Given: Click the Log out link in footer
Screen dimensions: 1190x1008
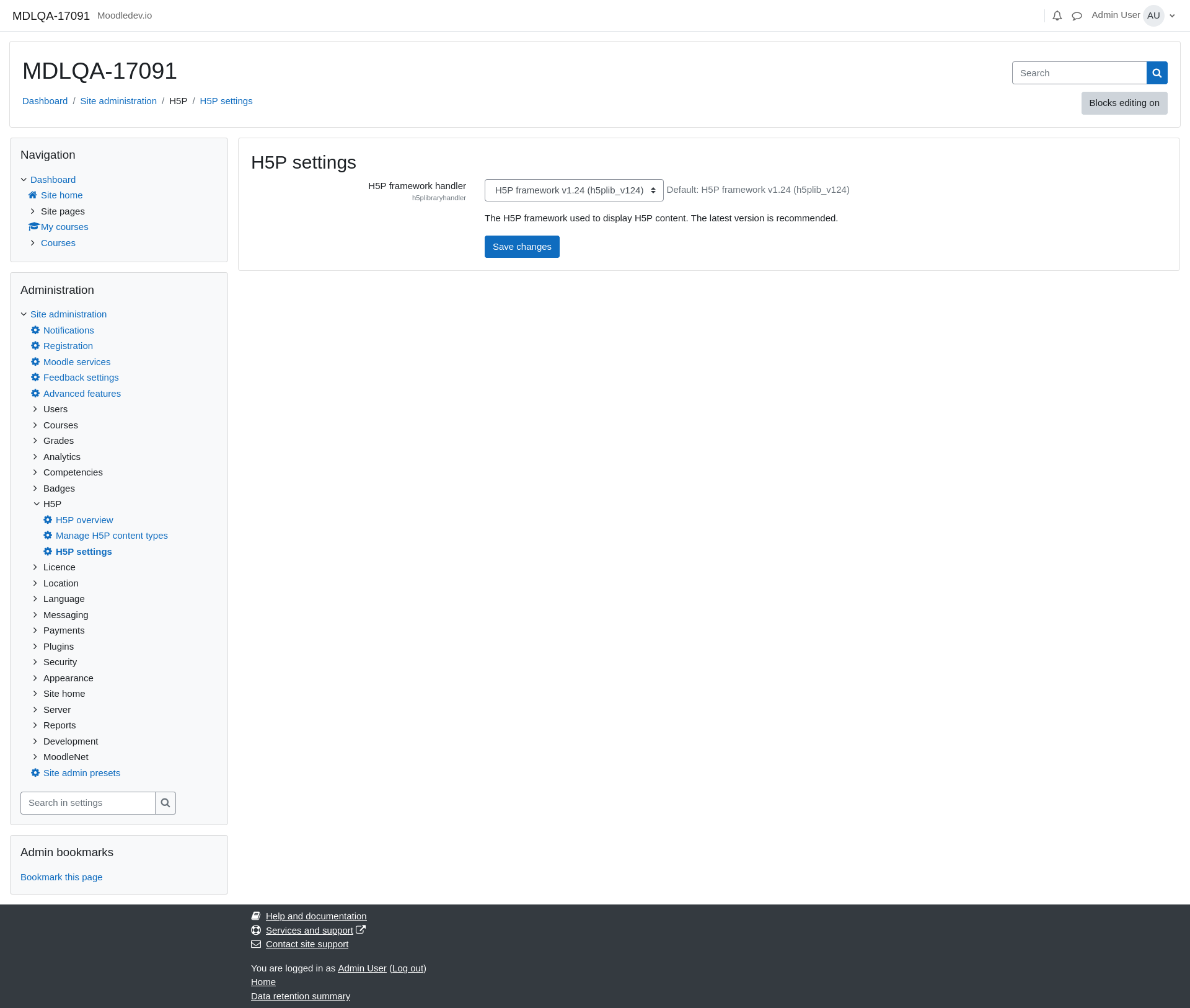Looking at the screenshot, I should [408, 968].
